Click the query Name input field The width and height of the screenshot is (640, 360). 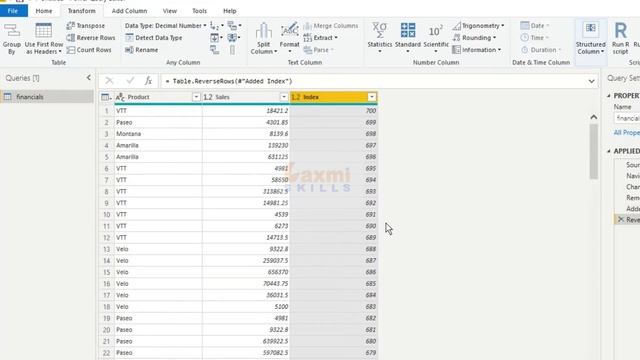627,118
